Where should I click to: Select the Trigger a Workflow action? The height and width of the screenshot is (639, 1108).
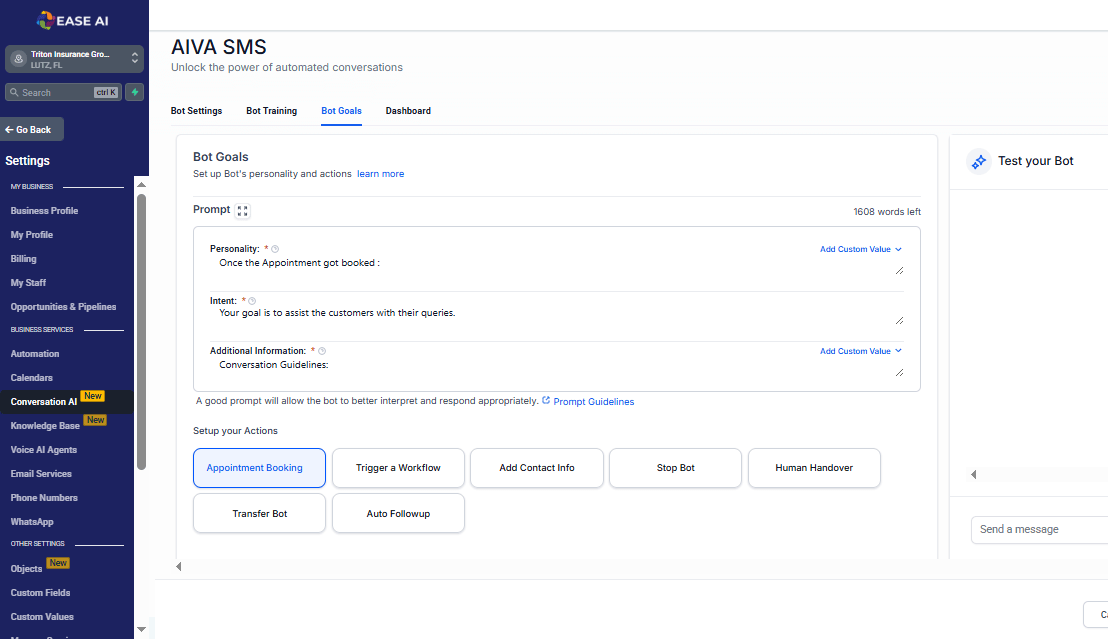tap(399, 468)
